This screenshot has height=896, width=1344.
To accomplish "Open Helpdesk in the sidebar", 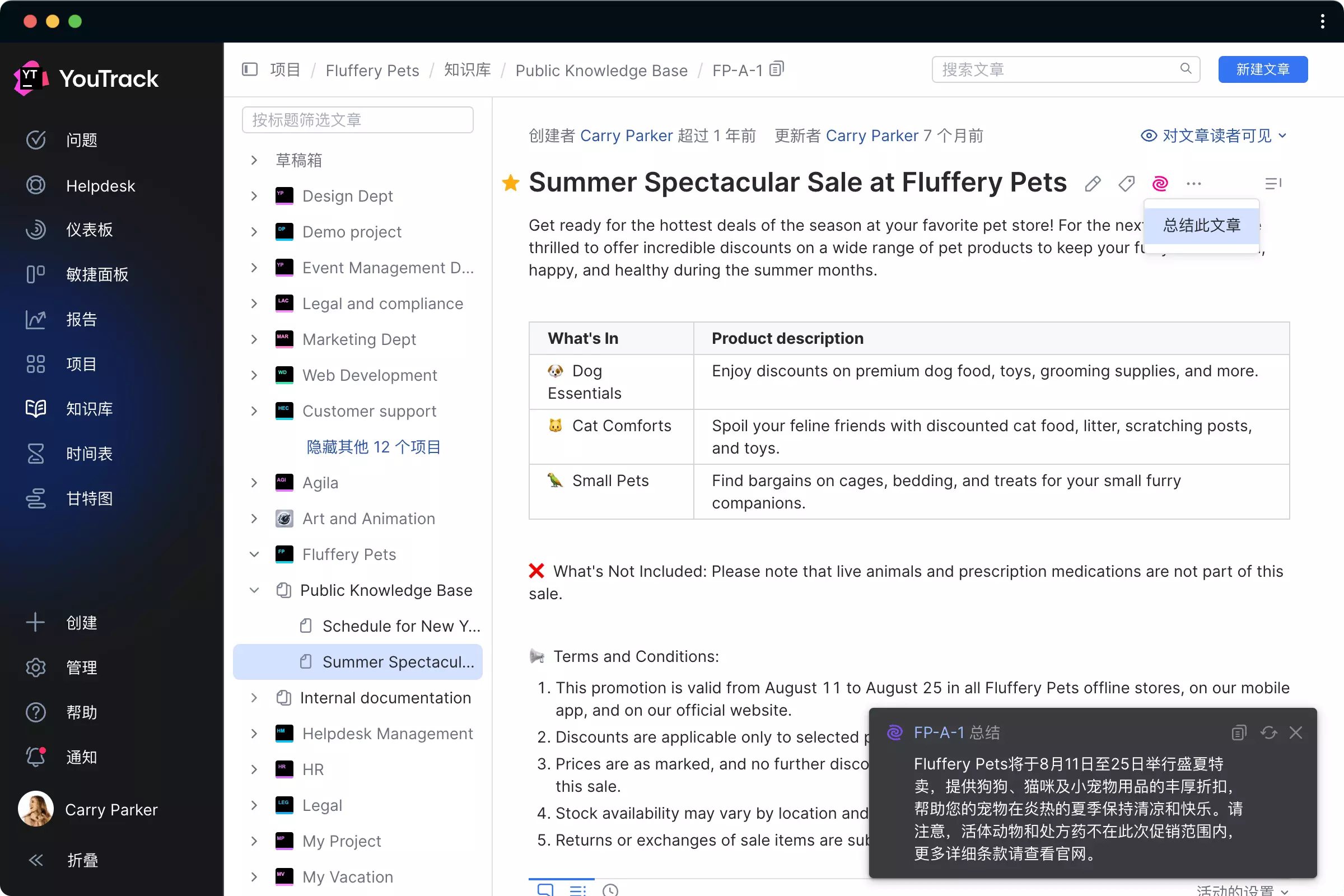I will coord(101,186).
